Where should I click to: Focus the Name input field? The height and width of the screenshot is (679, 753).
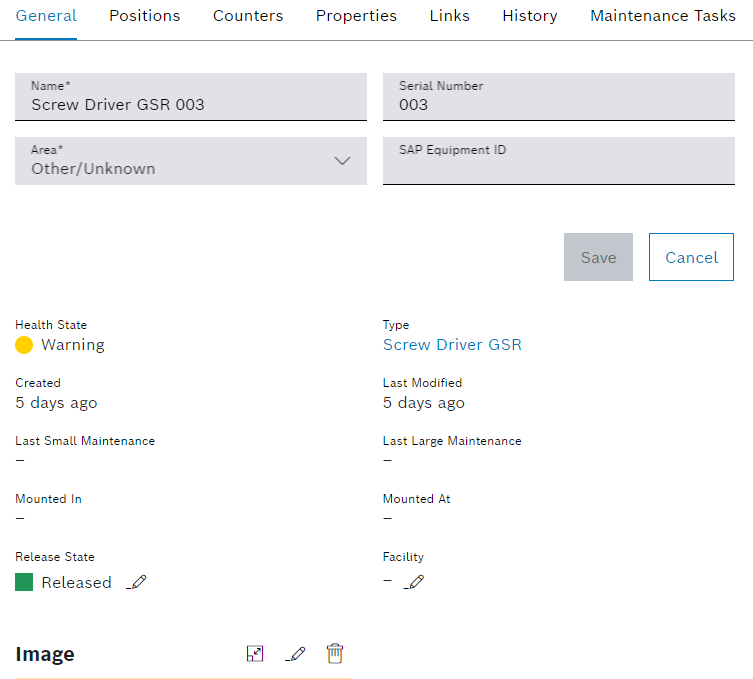click(x=191, y=97)
